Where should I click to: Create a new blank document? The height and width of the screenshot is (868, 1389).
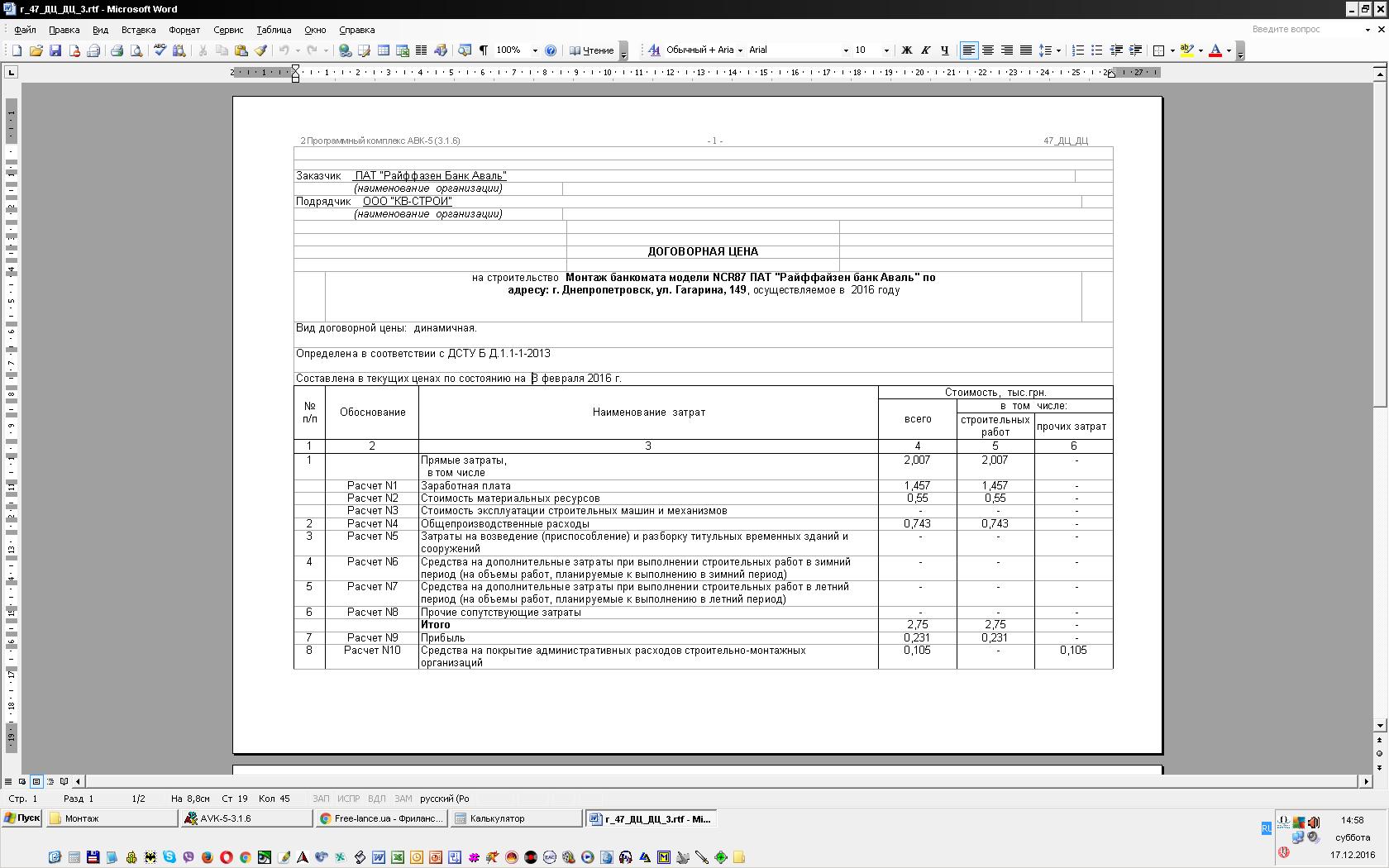tap(17, 50)
